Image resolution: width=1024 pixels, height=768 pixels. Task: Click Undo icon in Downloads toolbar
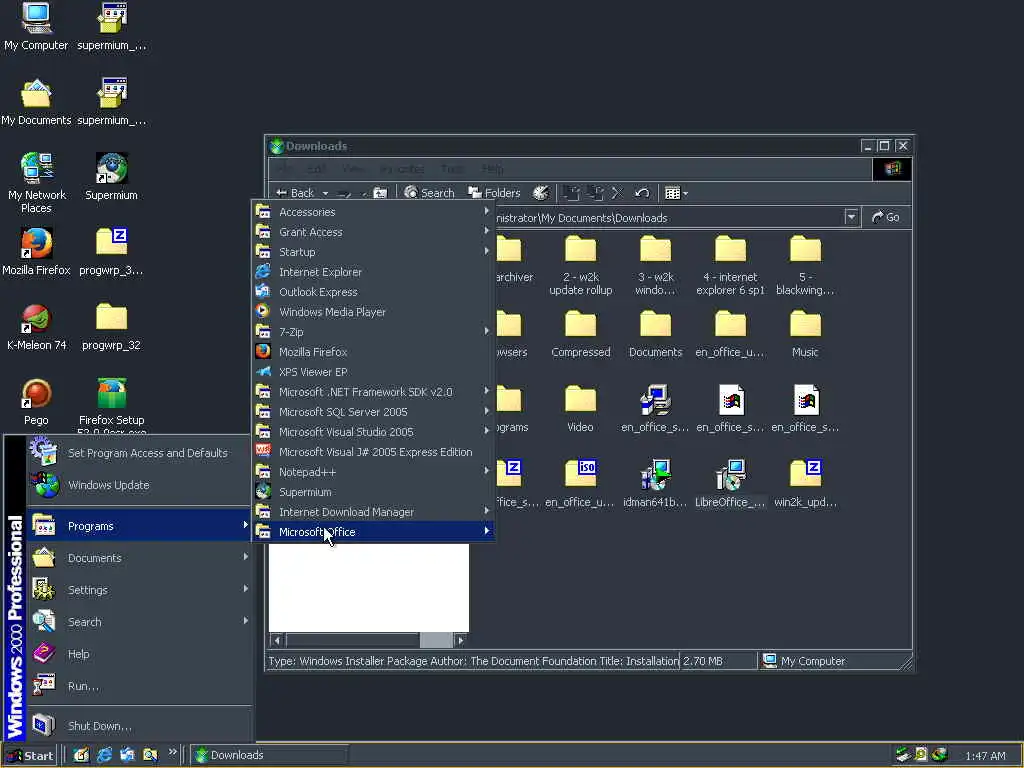pos(642,193)
